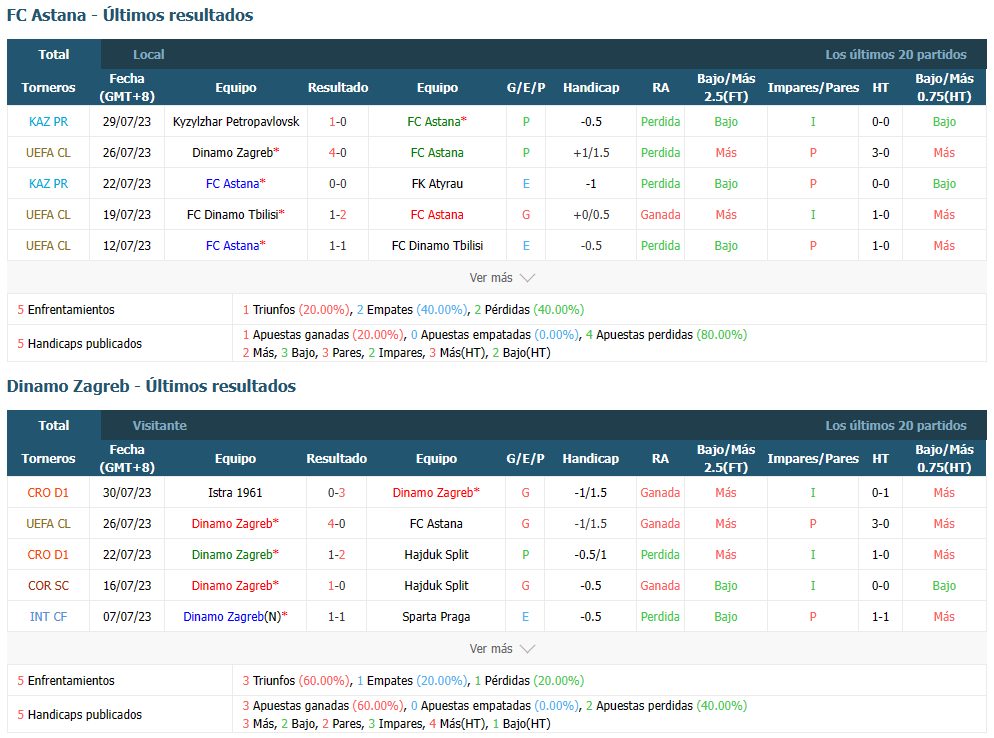Open UEFA CL tournament on 12/07/23 row
Screen dimensions: 994x738
[48, 246]
